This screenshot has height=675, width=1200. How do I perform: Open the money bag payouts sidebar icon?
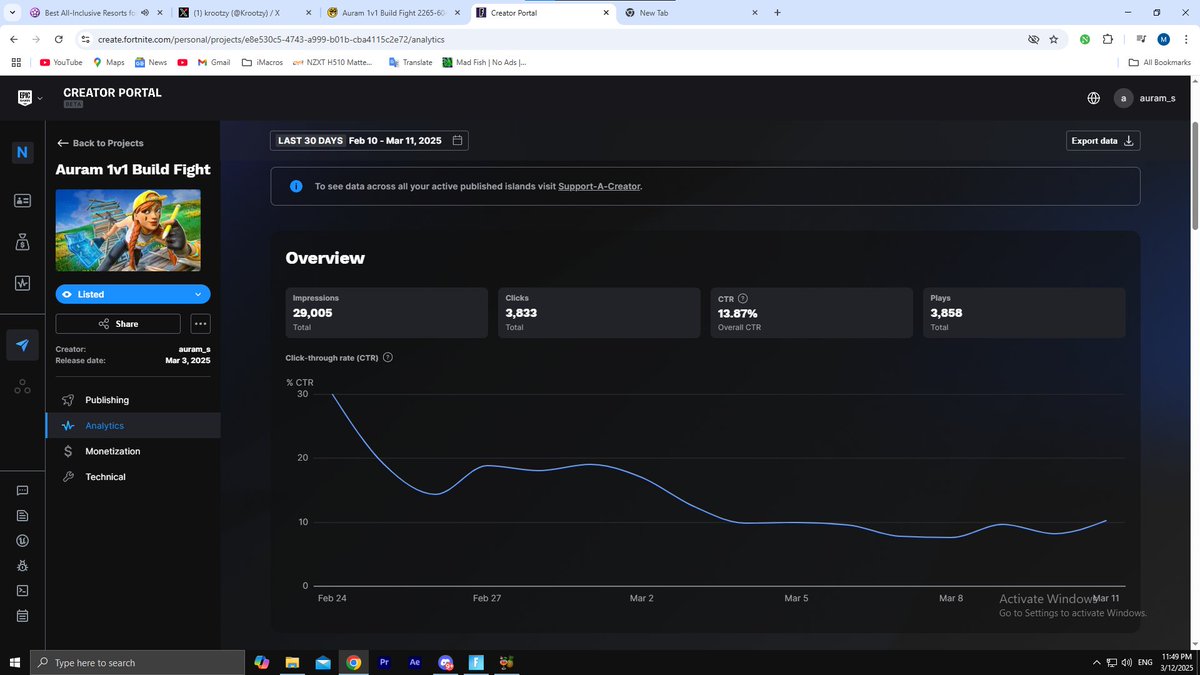(x=23, y=241)
